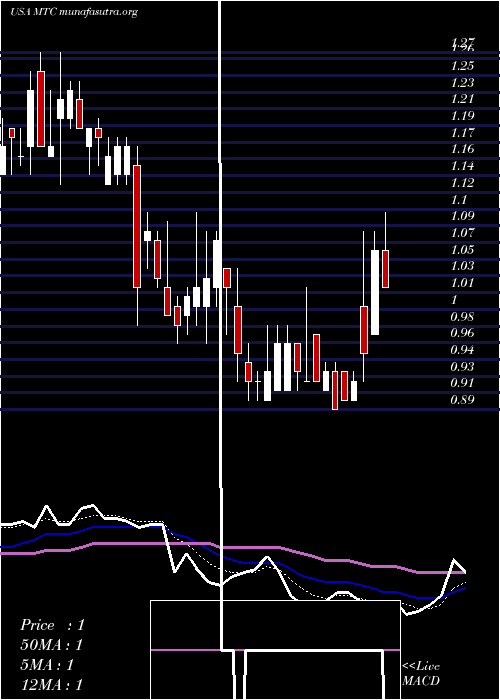The height and width of the screenshot is (700, 500).
Task: Select the 1.03 price axis label
Action: (x=462, y=266)
